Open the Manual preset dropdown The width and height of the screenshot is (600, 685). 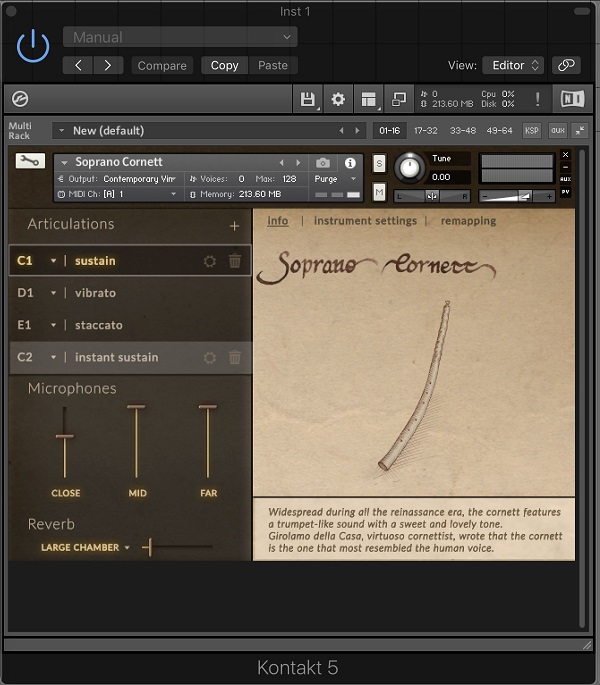180,37
